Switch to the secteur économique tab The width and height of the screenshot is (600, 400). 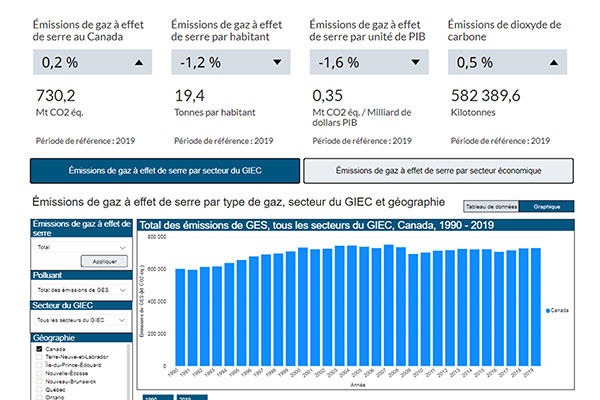click(438, 170)
